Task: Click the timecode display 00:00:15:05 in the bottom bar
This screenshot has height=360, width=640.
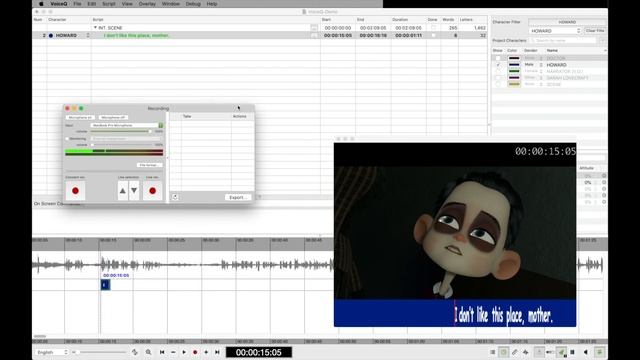Action: click(259, 352)
